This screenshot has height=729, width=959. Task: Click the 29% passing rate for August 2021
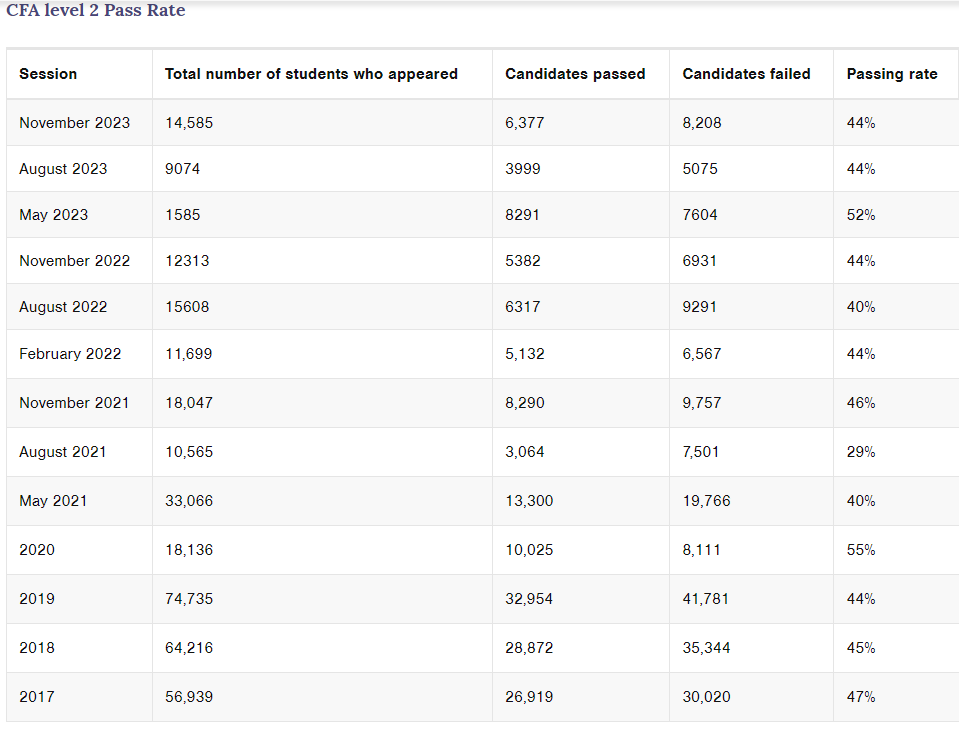[x=861, y=452]
